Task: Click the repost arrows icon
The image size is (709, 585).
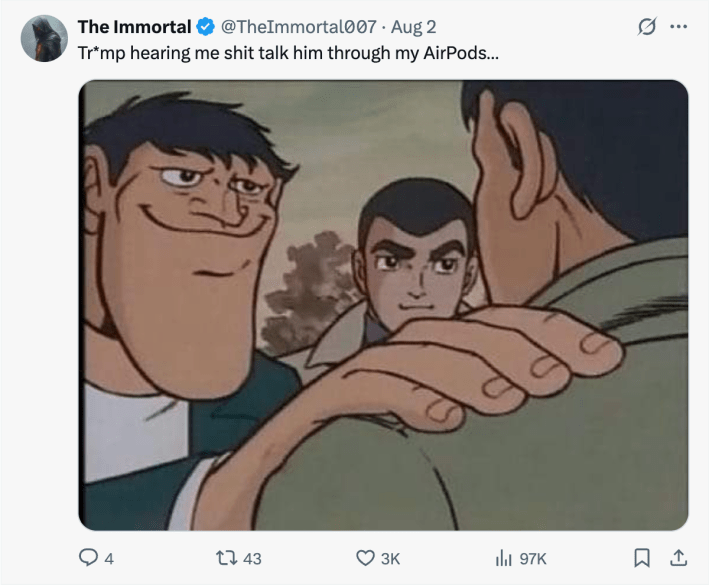Action: (x=227, y=558)
